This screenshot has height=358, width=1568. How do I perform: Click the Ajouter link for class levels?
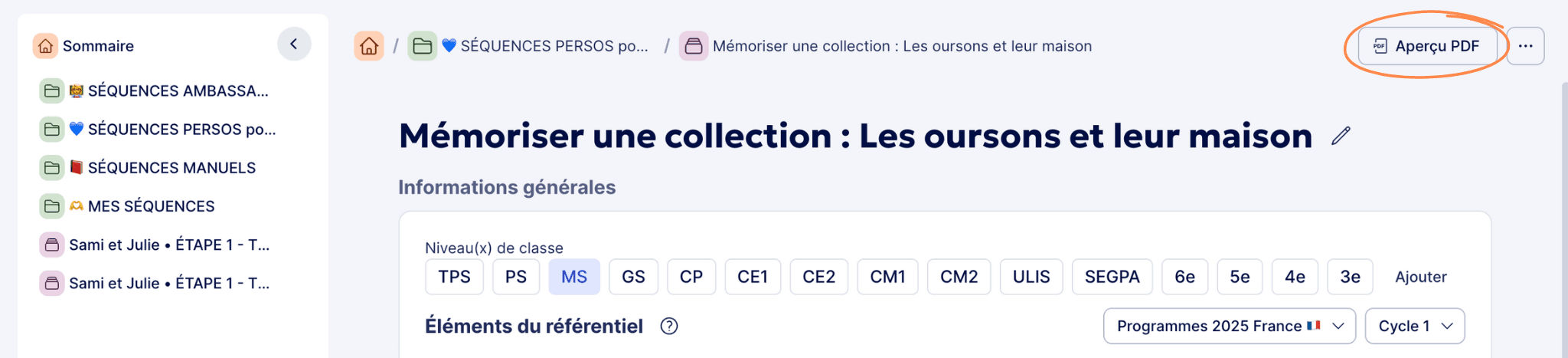click(x=1420, y=277)
